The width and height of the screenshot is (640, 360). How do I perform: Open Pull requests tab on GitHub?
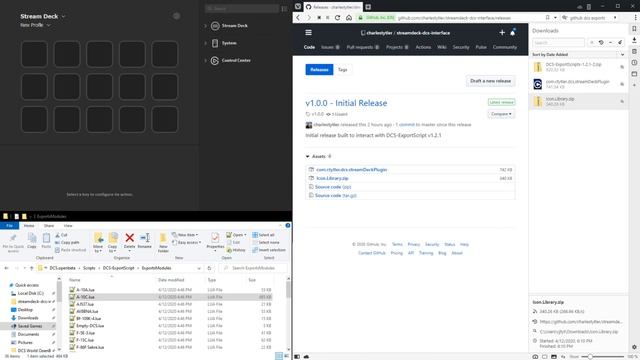click(x=362, y=47)
